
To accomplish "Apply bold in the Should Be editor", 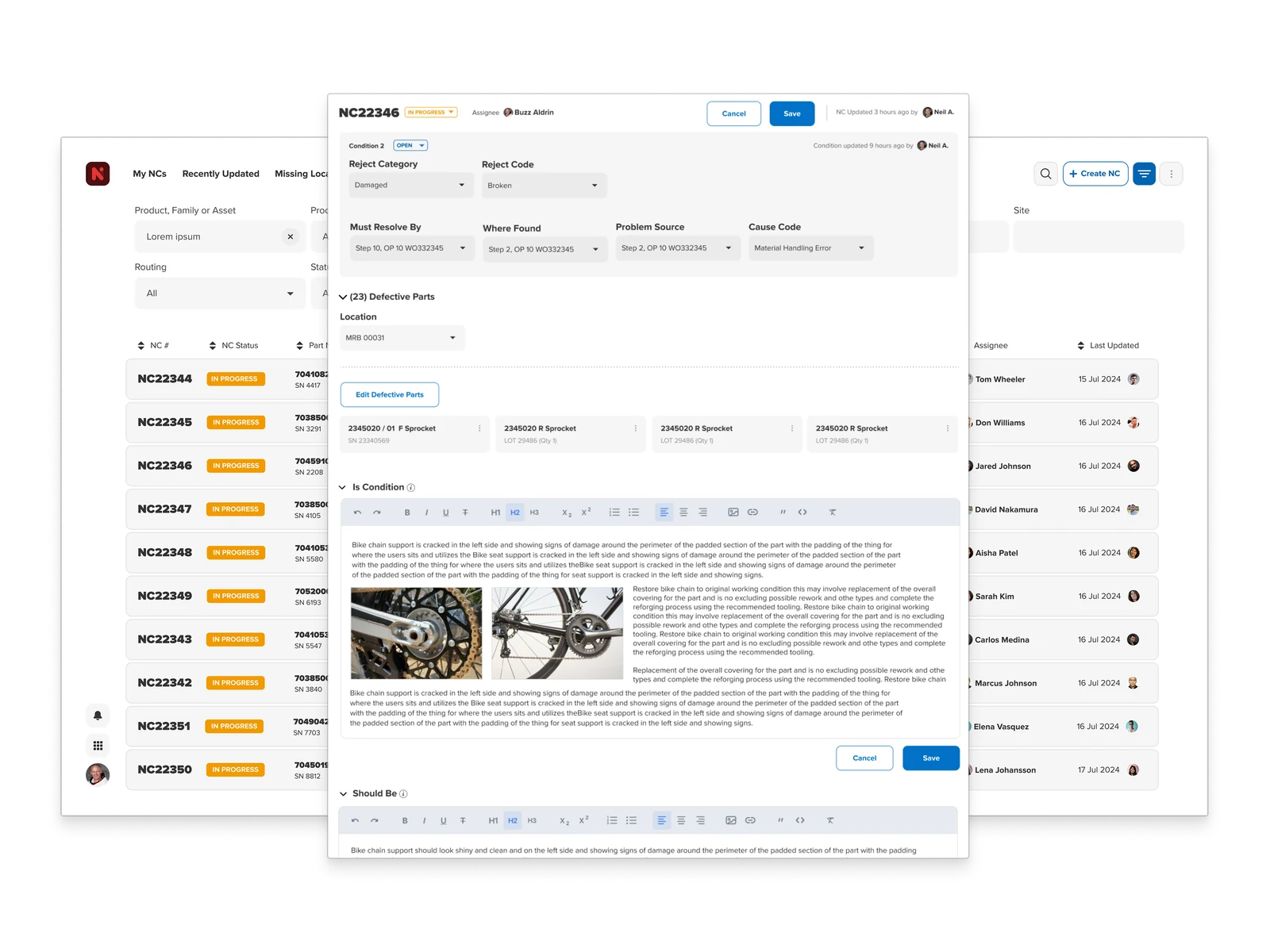I will [405, 820].
